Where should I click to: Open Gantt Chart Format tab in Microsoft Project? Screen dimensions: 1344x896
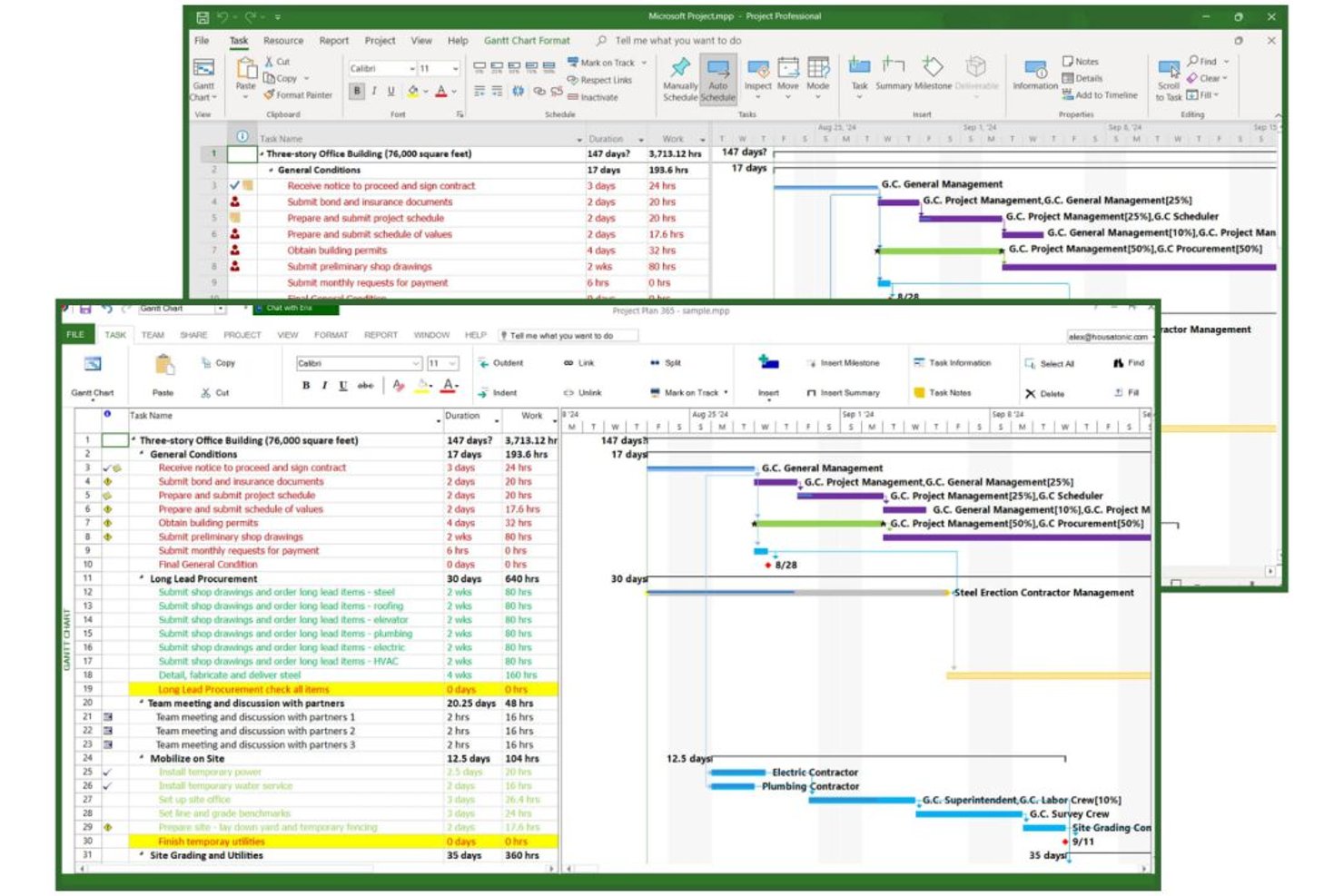(527, 41)
